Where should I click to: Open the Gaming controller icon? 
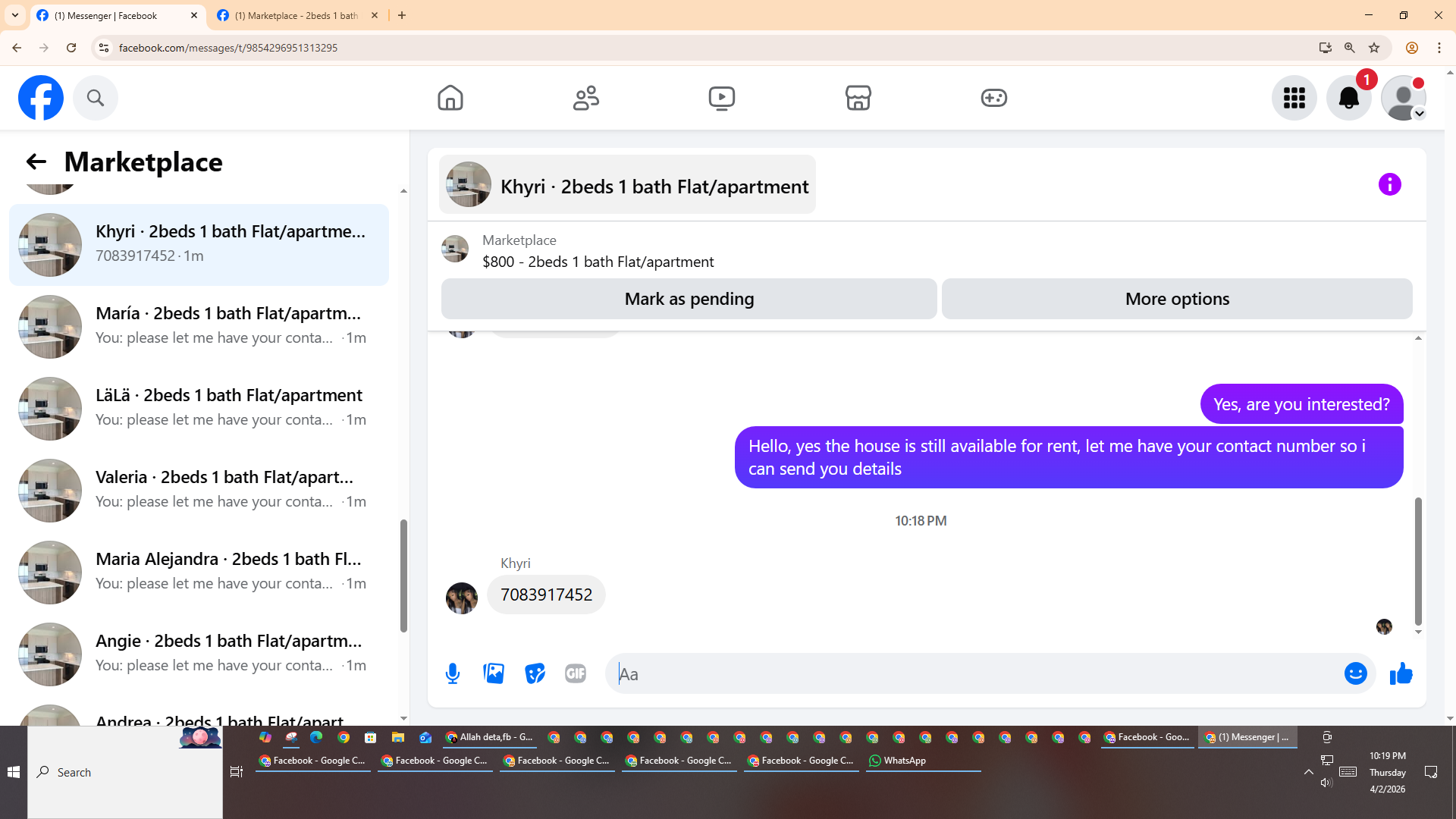(994, 98)
